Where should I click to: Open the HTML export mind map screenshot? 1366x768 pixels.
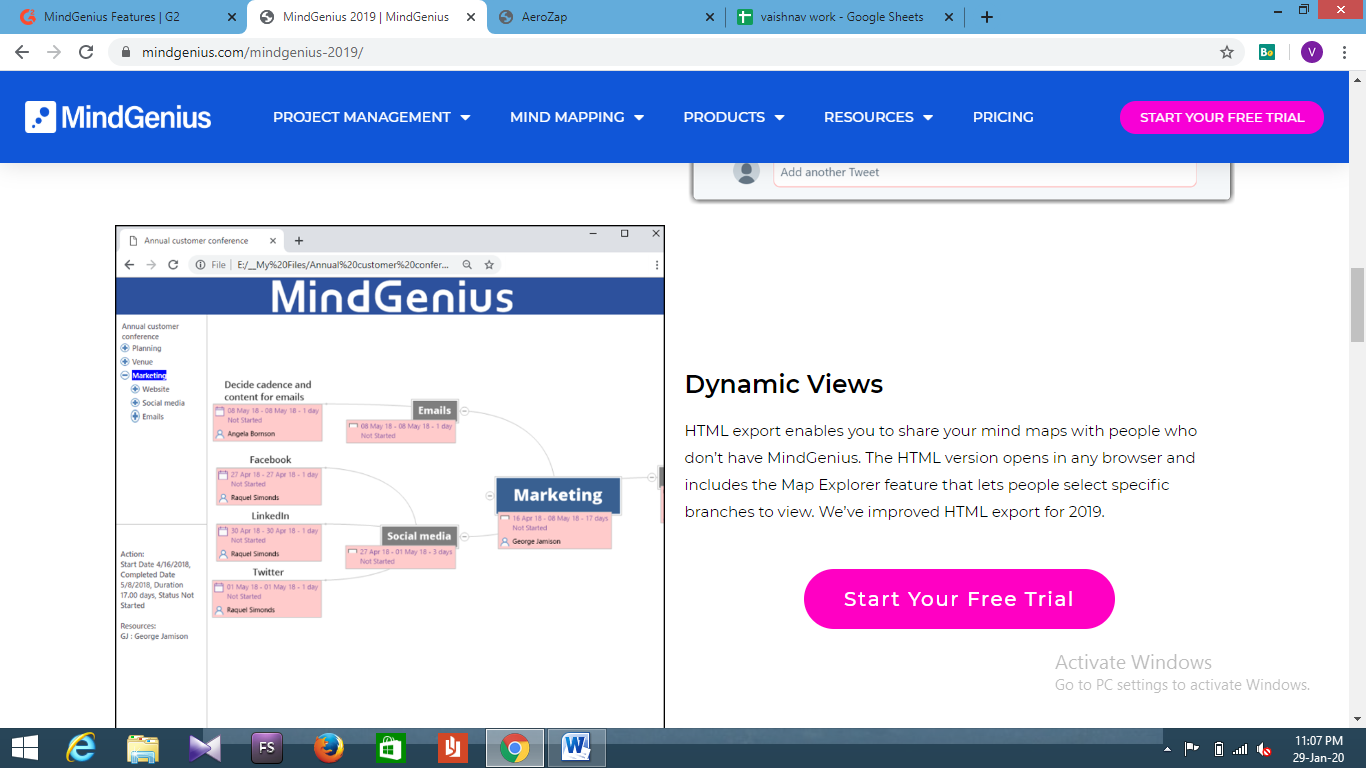coord(390,477)
